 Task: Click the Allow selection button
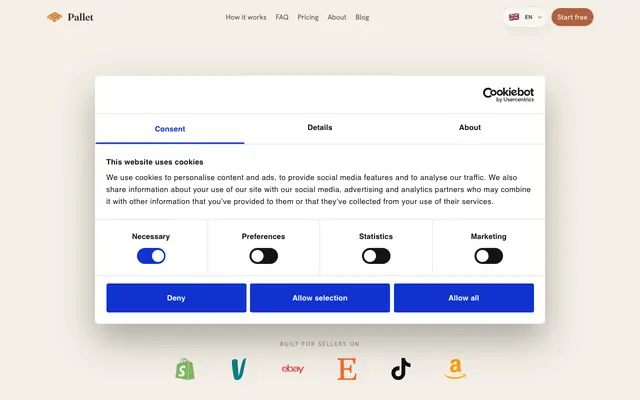click(x=320, y=298)
